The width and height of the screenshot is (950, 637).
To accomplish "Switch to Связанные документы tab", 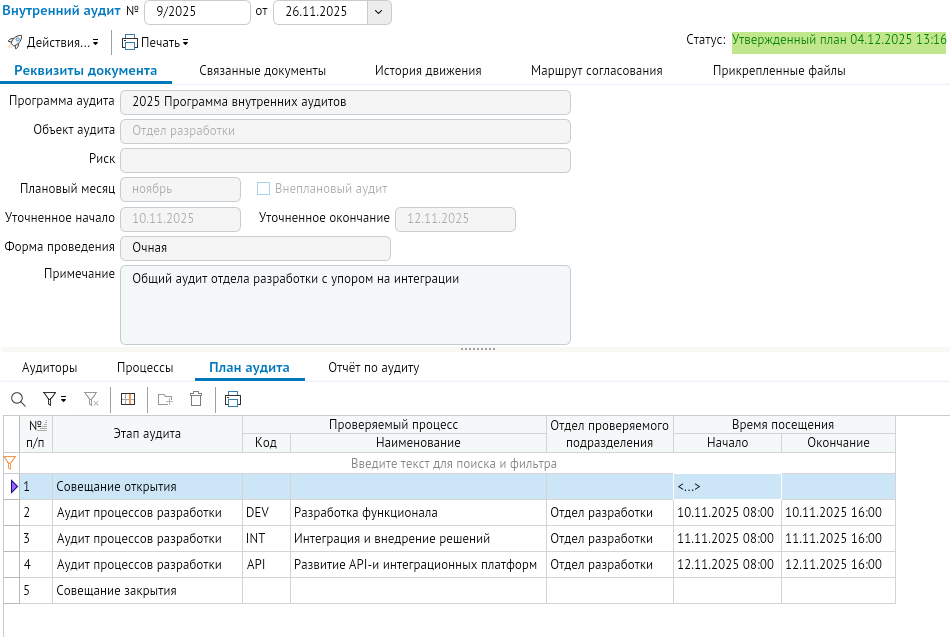I will [262, 71].
